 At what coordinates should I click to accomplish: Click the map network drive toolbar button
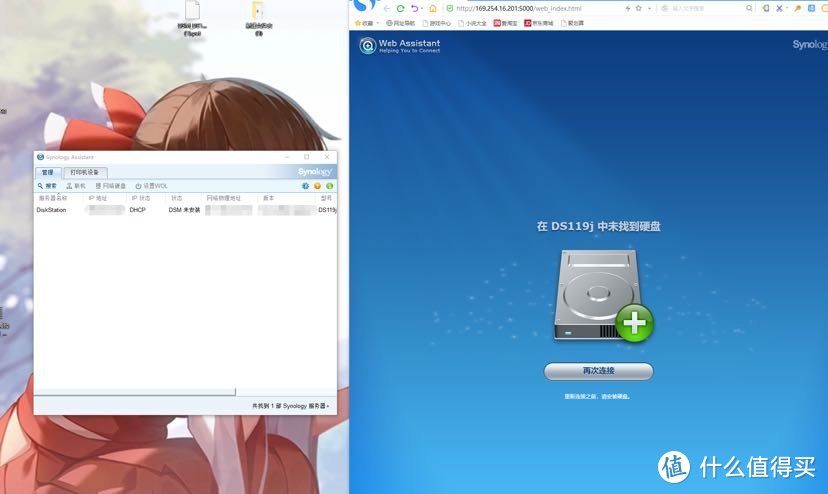point(110,186)
